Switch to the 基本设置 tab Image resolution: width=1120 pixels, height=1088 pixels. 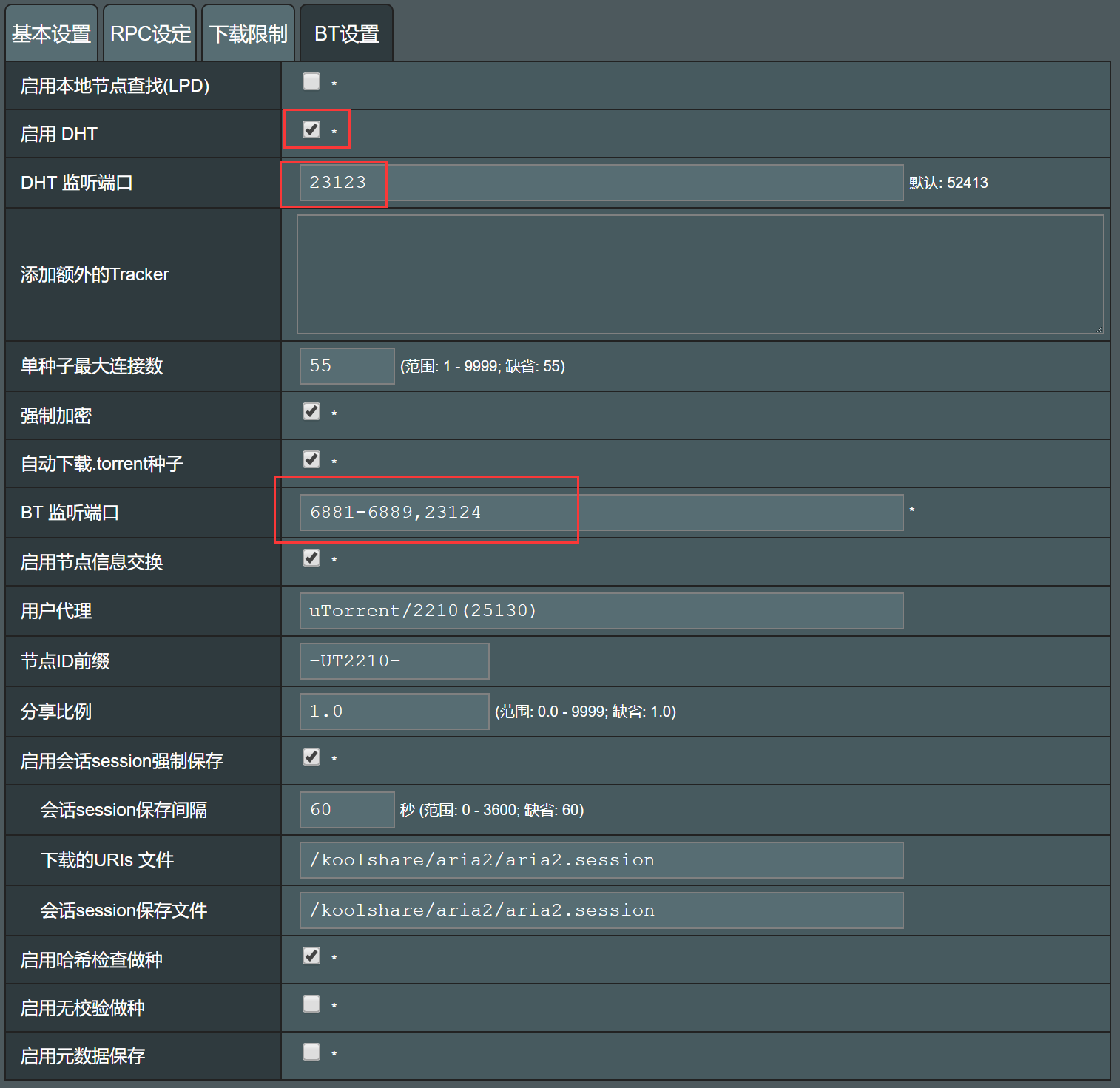pyautogui.click(x=51, y=34)
